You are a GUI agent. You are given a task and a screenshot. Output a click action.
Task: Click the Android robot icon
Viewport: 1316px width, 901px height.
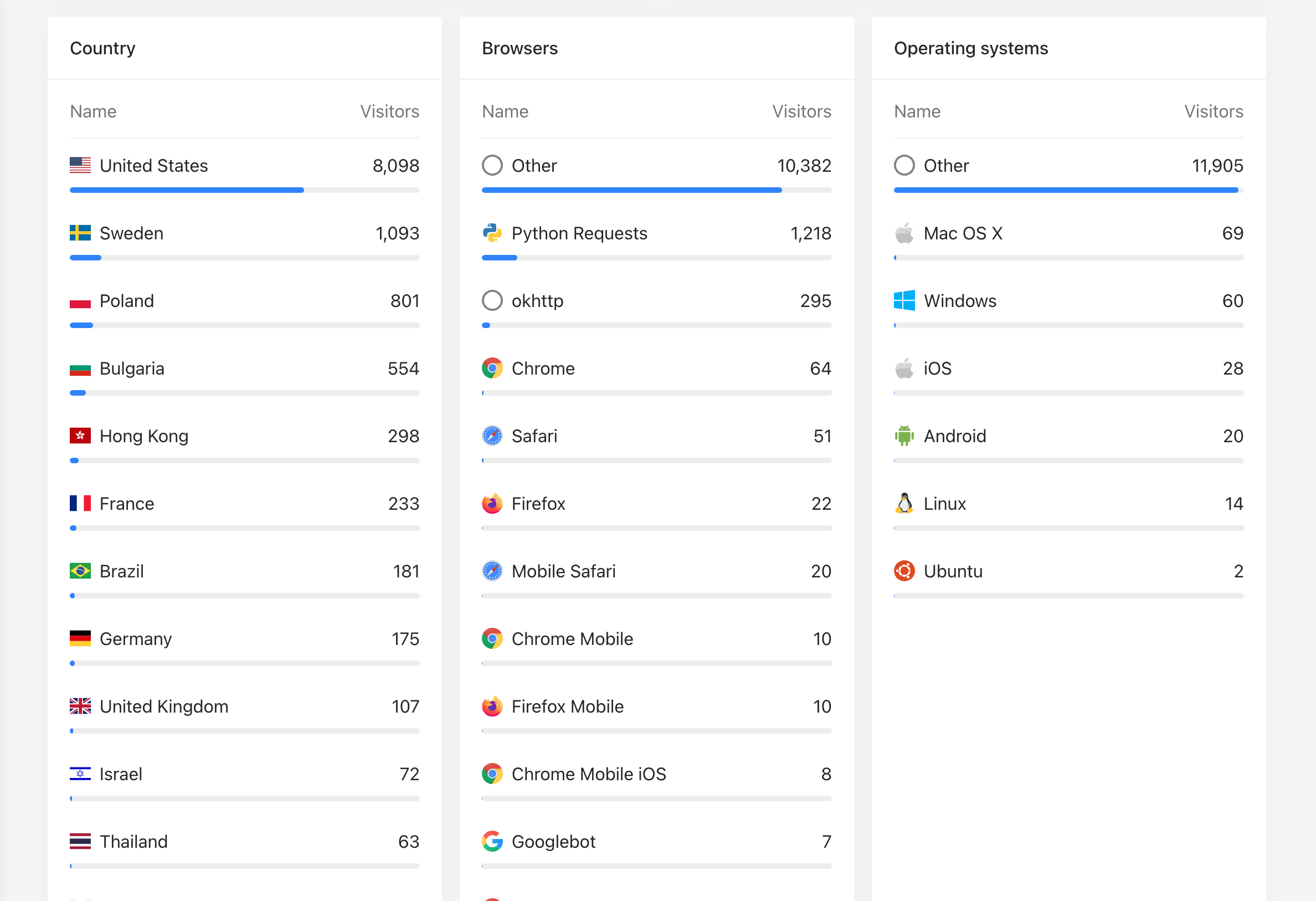(904, 436)
